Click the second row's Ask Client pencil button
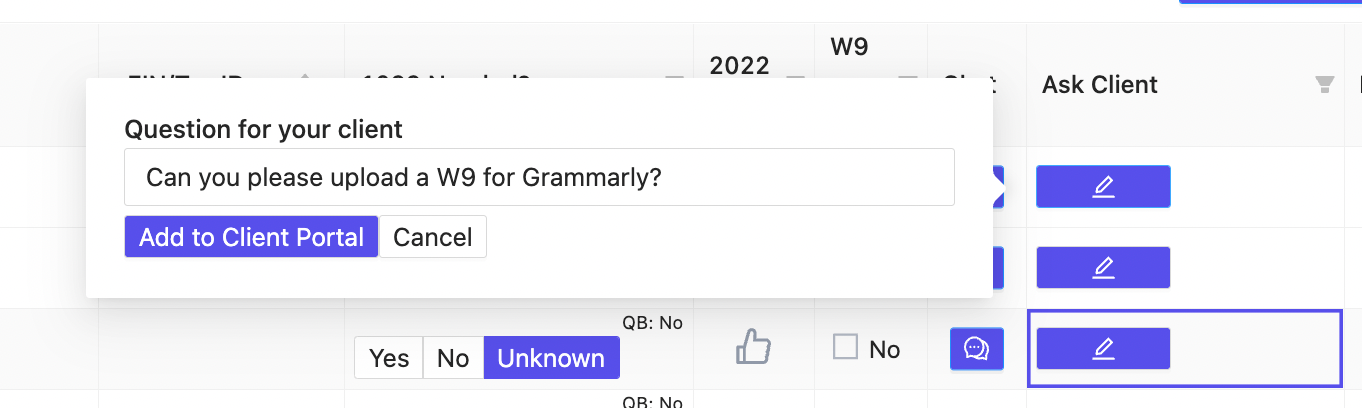 point(1103,267)
